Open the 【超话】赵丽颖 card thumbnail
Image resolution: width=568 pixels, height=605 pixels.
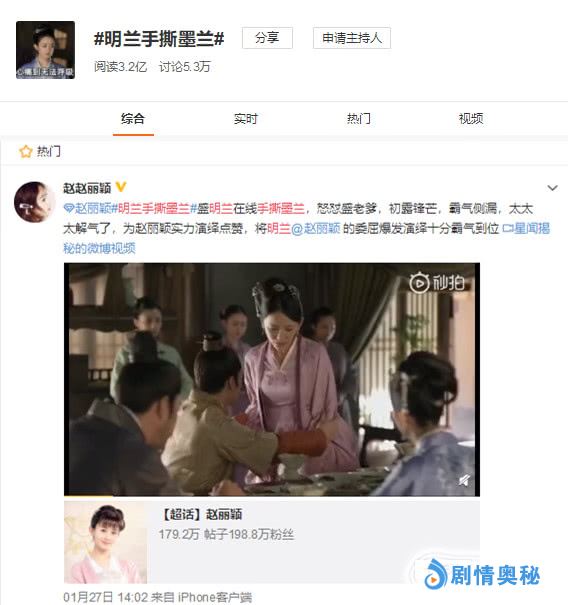105,542
